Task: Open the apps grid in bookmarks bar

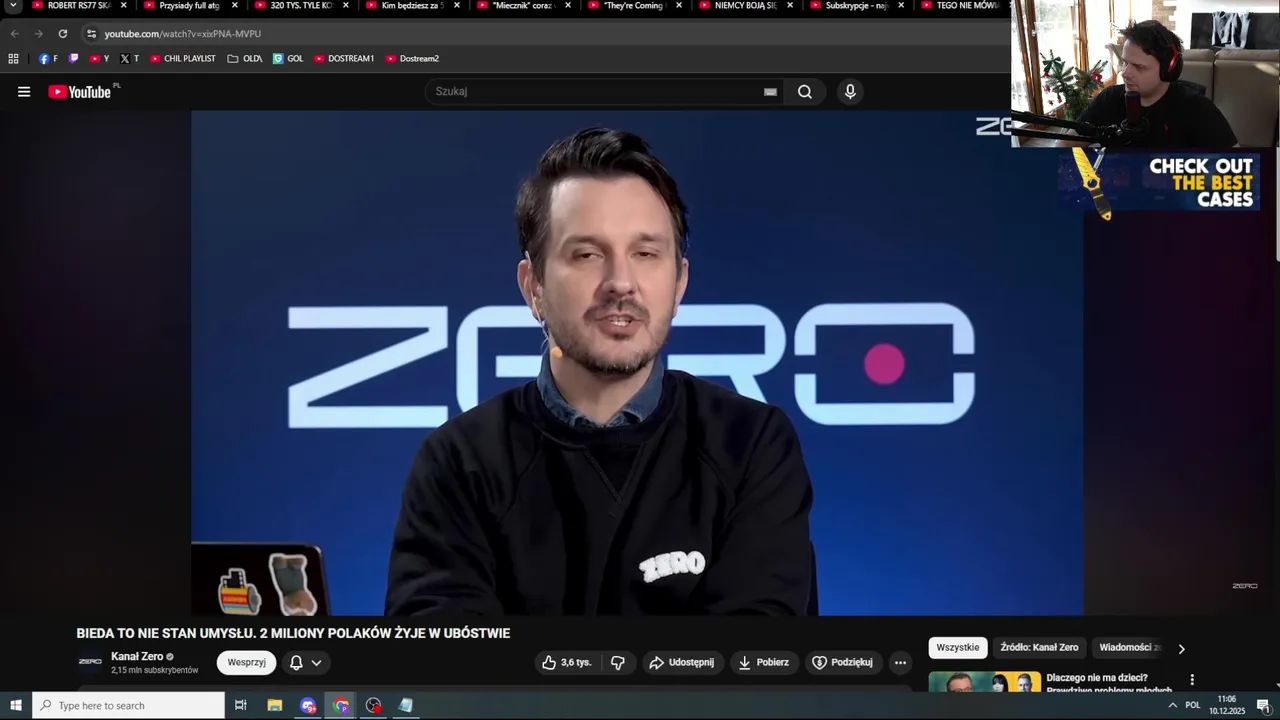Action: (13, 59)
